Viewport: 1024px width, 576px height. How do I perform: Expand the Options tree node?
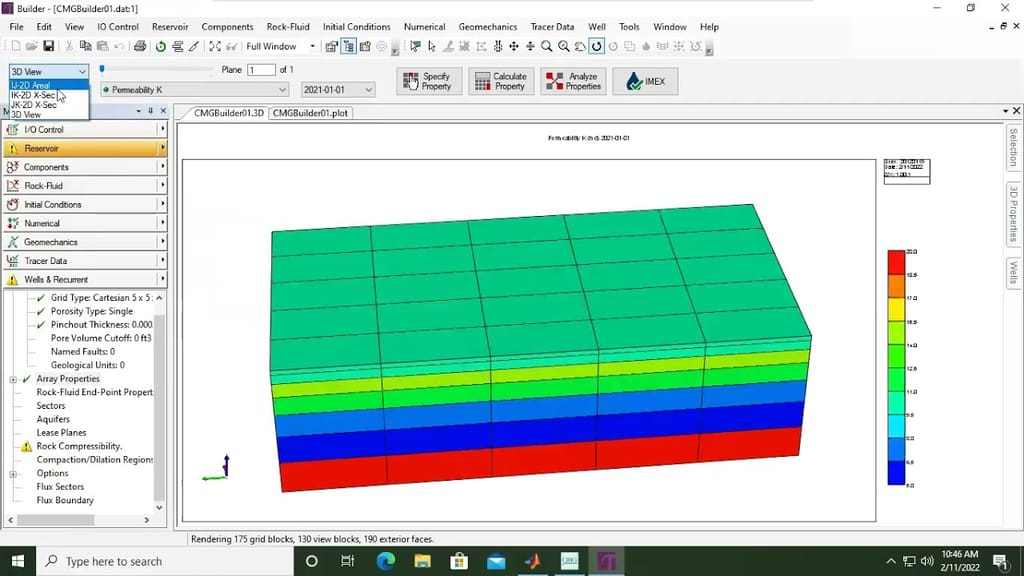(13, 473)
